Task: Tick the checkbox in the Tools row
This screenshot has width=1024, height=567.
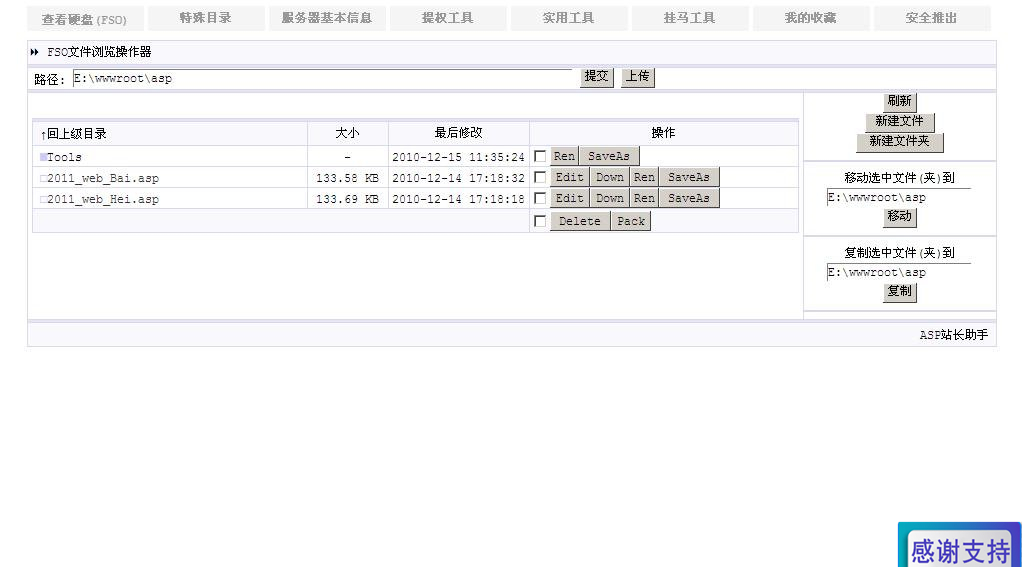Action: tap(540, 157)
